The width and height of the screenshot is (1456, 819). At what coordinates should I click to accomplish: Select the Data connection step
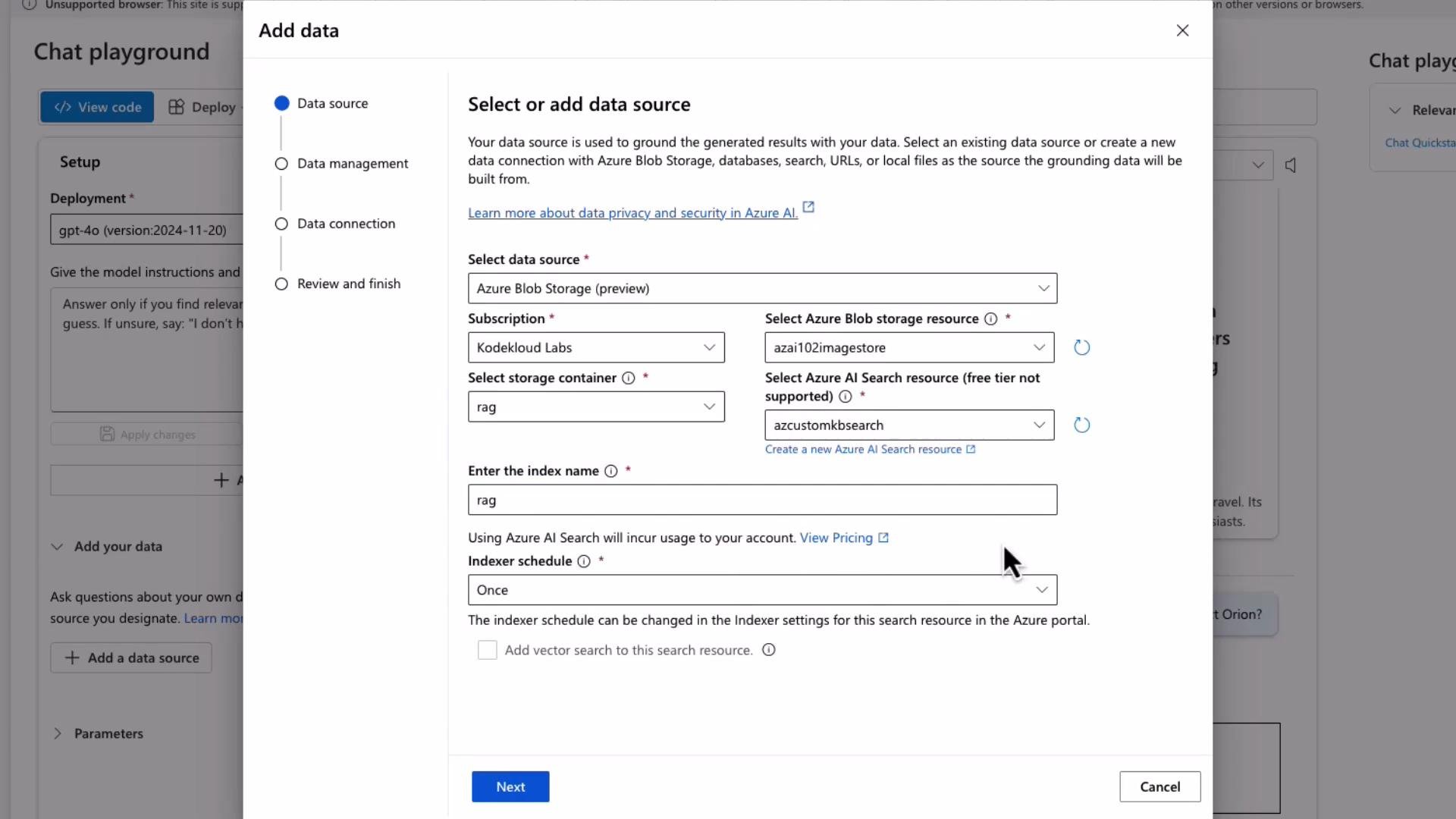point(335,224)
